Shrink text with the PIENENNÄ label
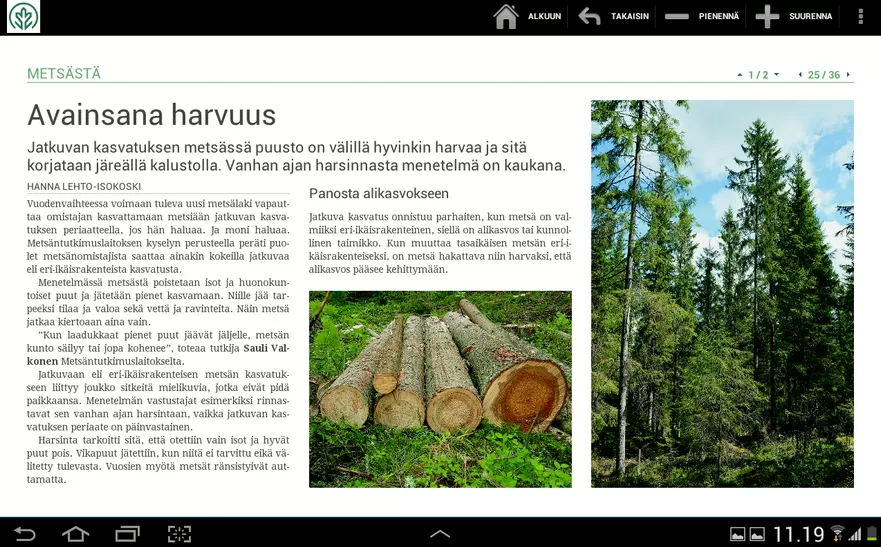 pyautogui.click(x=719, y=16)
